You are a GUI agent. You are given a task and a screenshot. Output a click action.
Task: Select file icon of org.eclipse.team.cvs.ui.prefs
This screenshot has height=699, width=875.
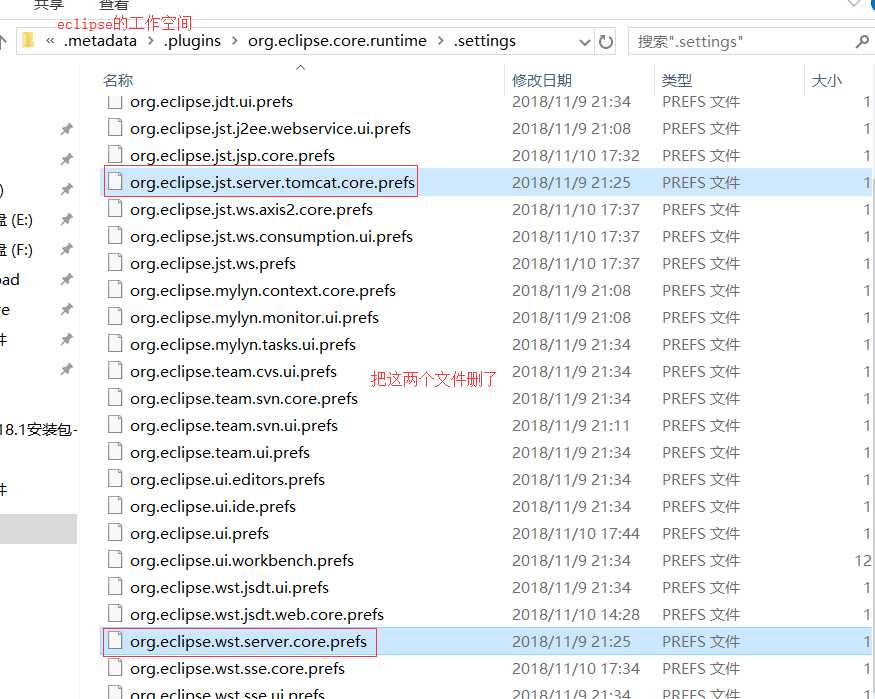115,371
